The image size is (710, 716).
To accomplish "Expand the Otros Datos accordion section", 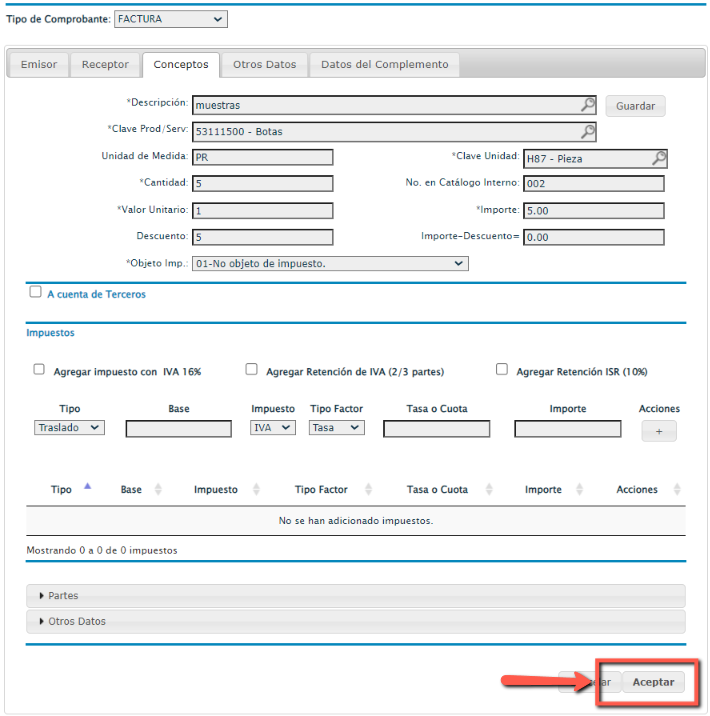I will pyautogui.click(x=356, y=621).
